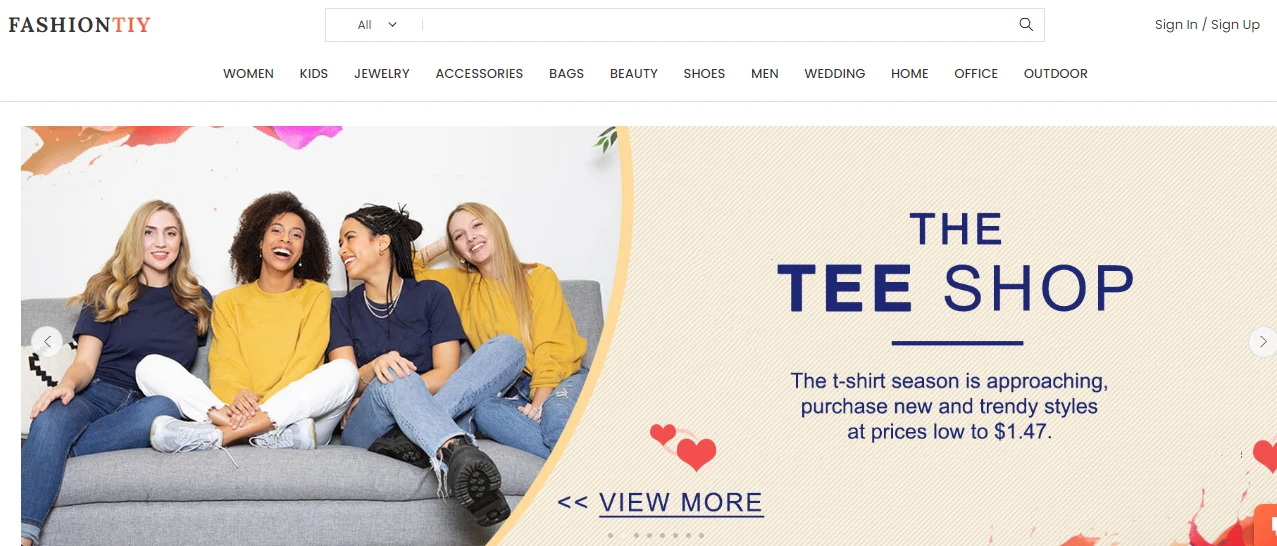Select the first carousel indicator dot

(610, 535)
